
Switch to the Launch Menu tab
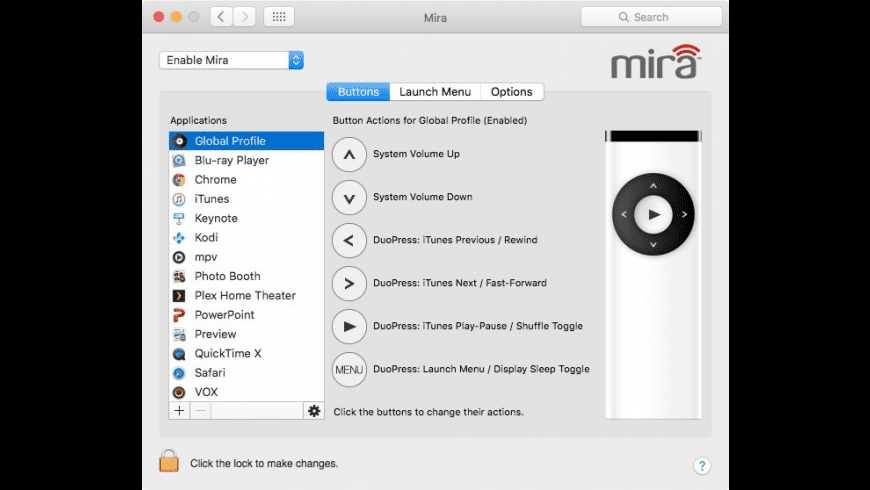point(435,92)
